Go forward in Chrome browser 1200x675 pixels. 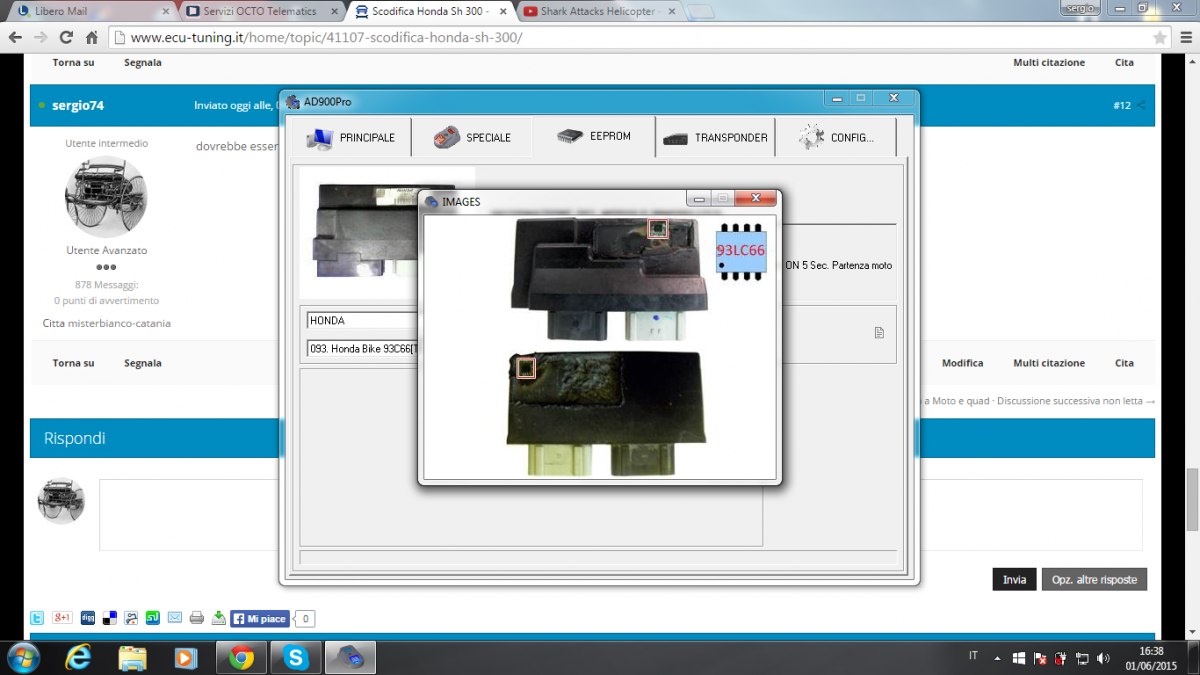coord(41,37)
